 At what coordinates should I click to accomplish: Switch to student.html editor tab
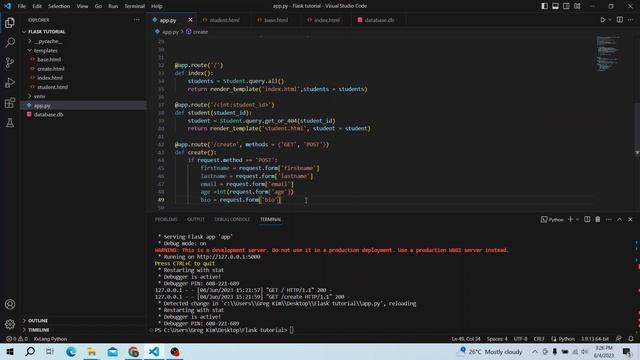coord(224,20)
